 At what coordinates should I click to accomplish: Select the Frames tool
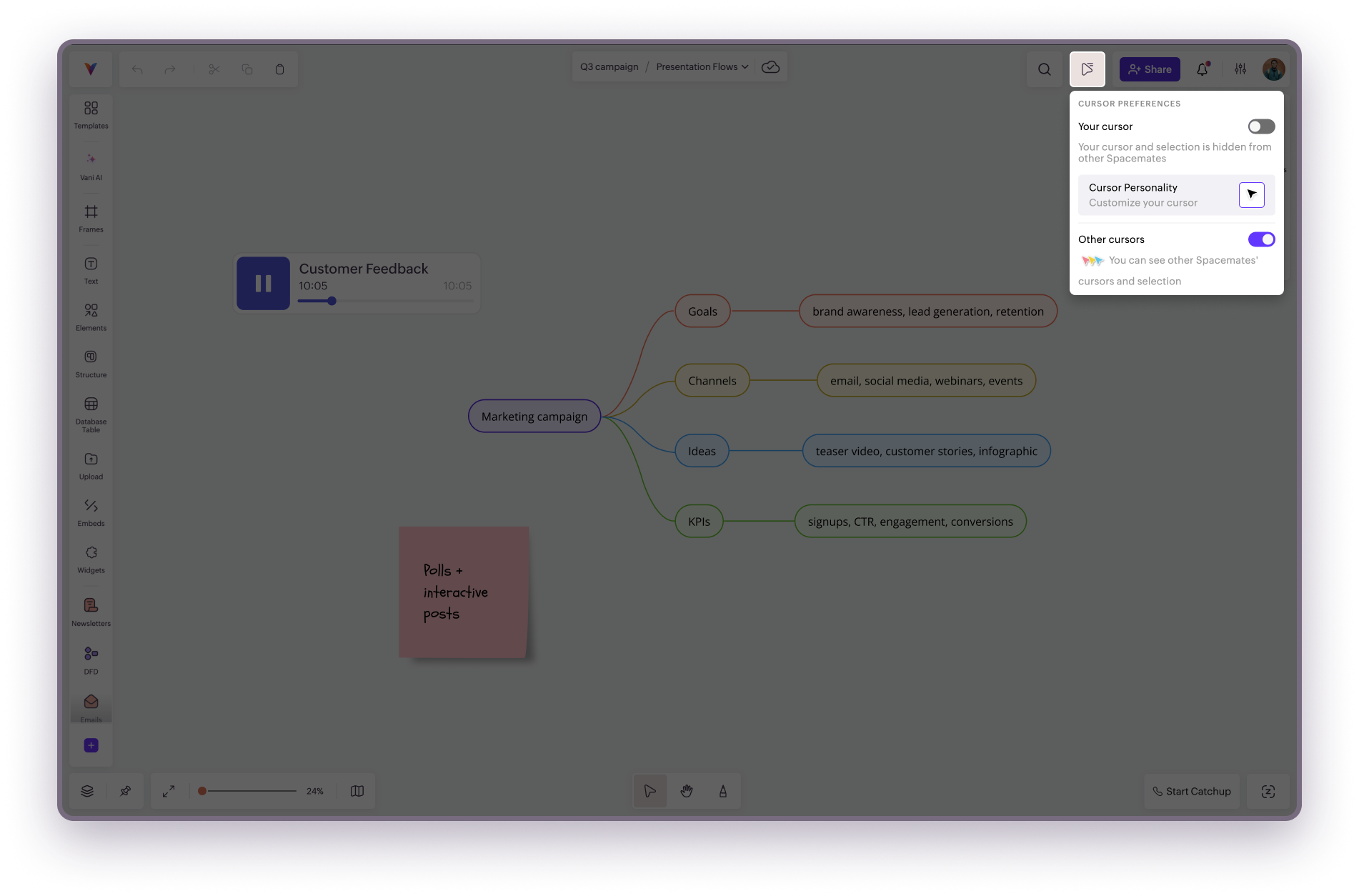point(91,218)
